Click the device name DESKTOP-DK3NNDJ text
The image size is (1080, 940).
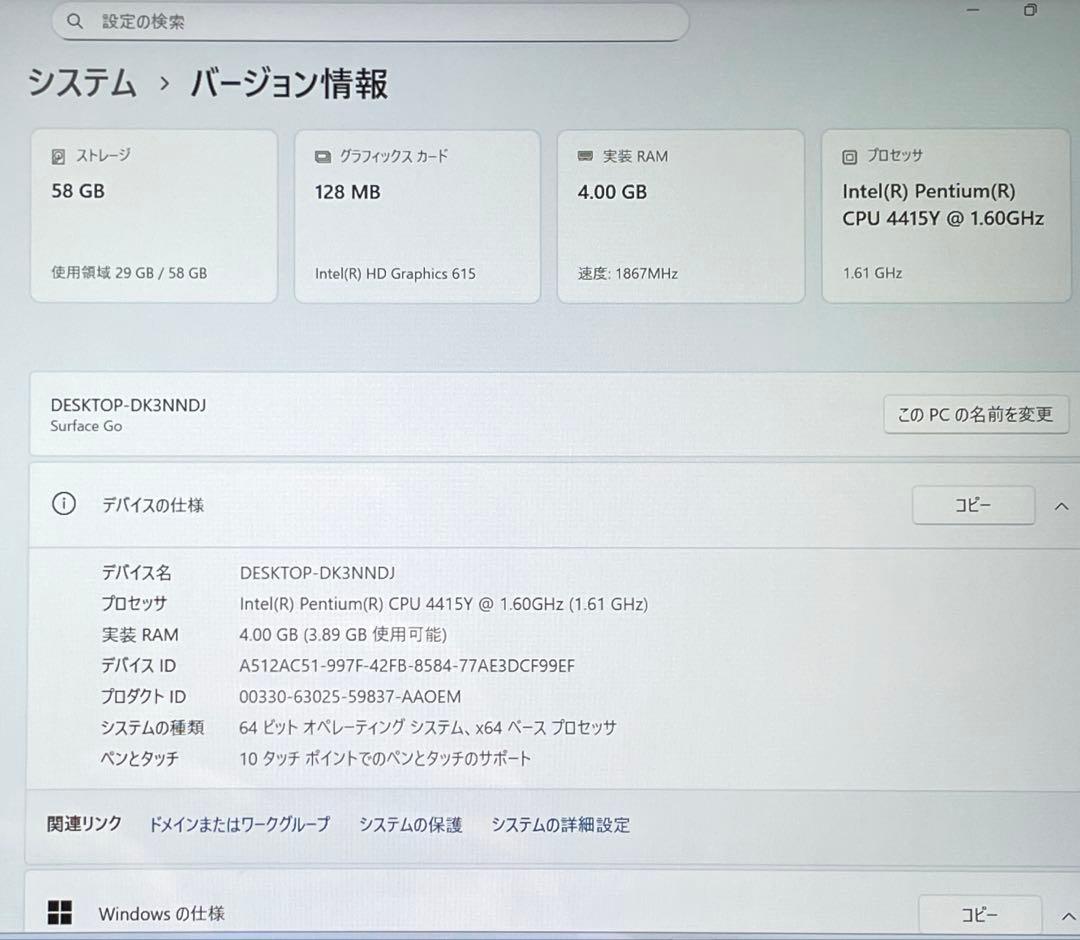pyautogui.click(x=129, y=405)
